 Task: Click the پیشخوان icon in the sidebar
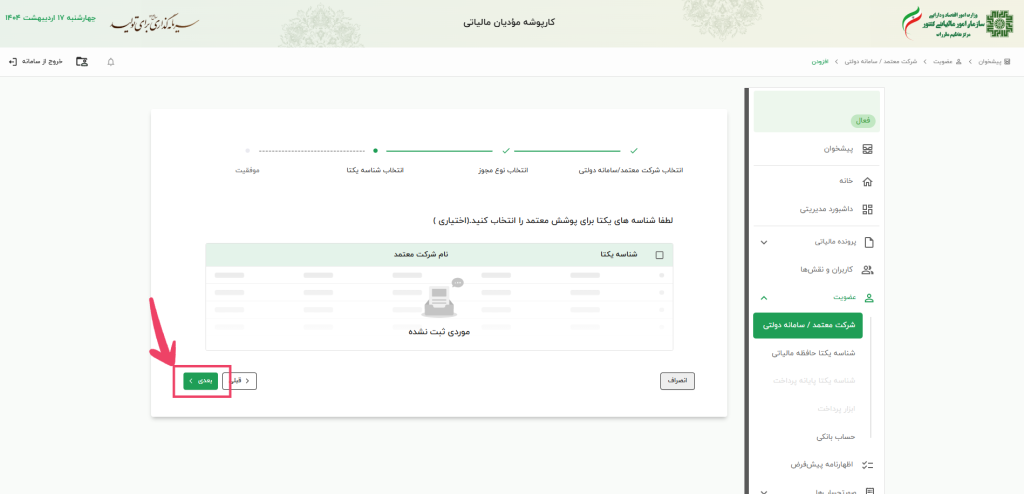[x=867, y=149]
